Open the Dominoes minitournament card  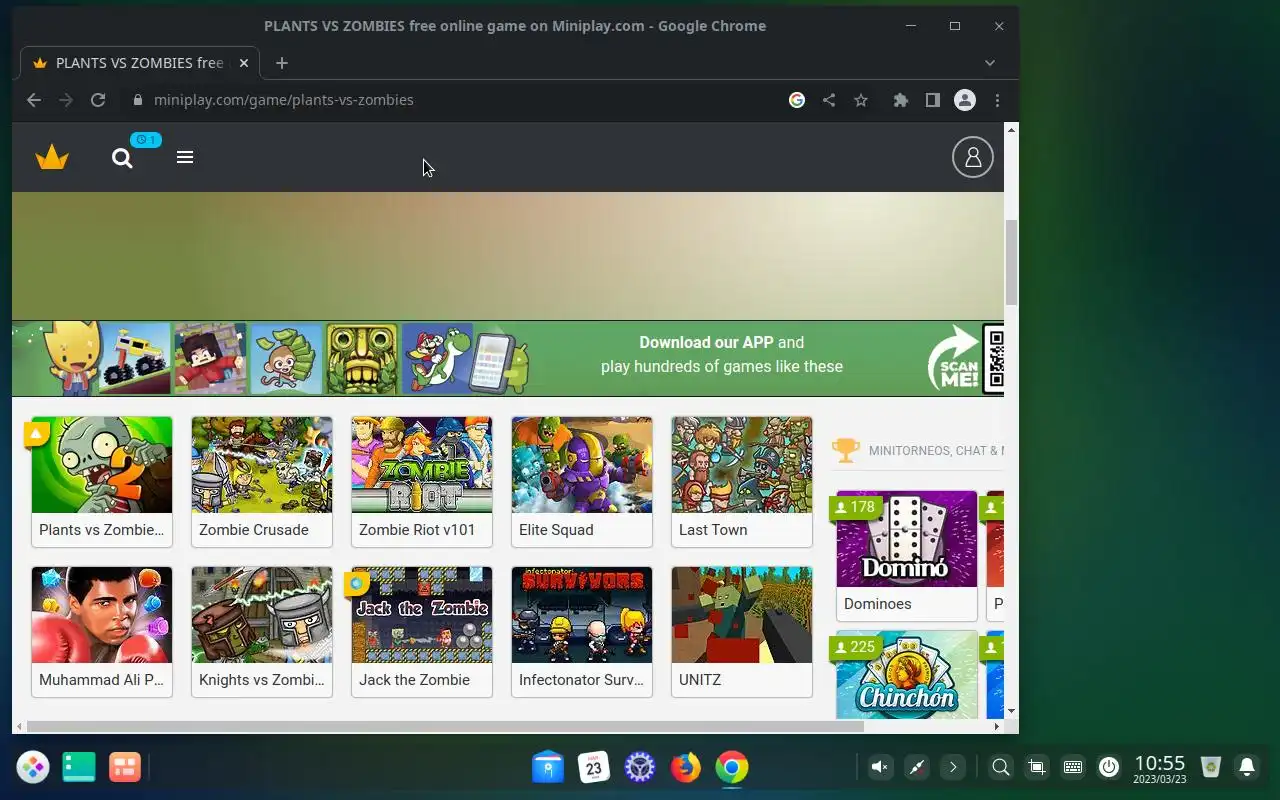click(907, 555)
